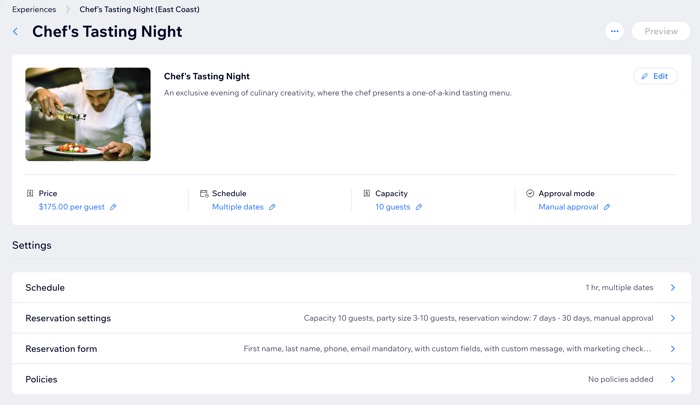The image size is (700, 405).
Task: Expand the Policies row chevron
Action: pyautogui.click(x=672, y=380)
